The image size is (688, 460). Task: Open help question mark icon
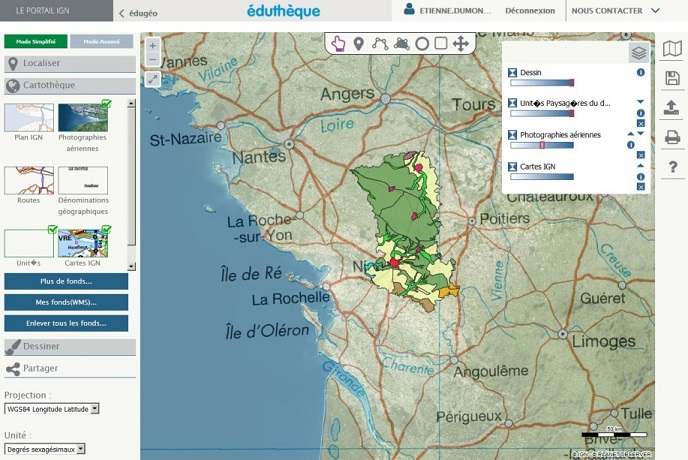(x=673, y=167)
